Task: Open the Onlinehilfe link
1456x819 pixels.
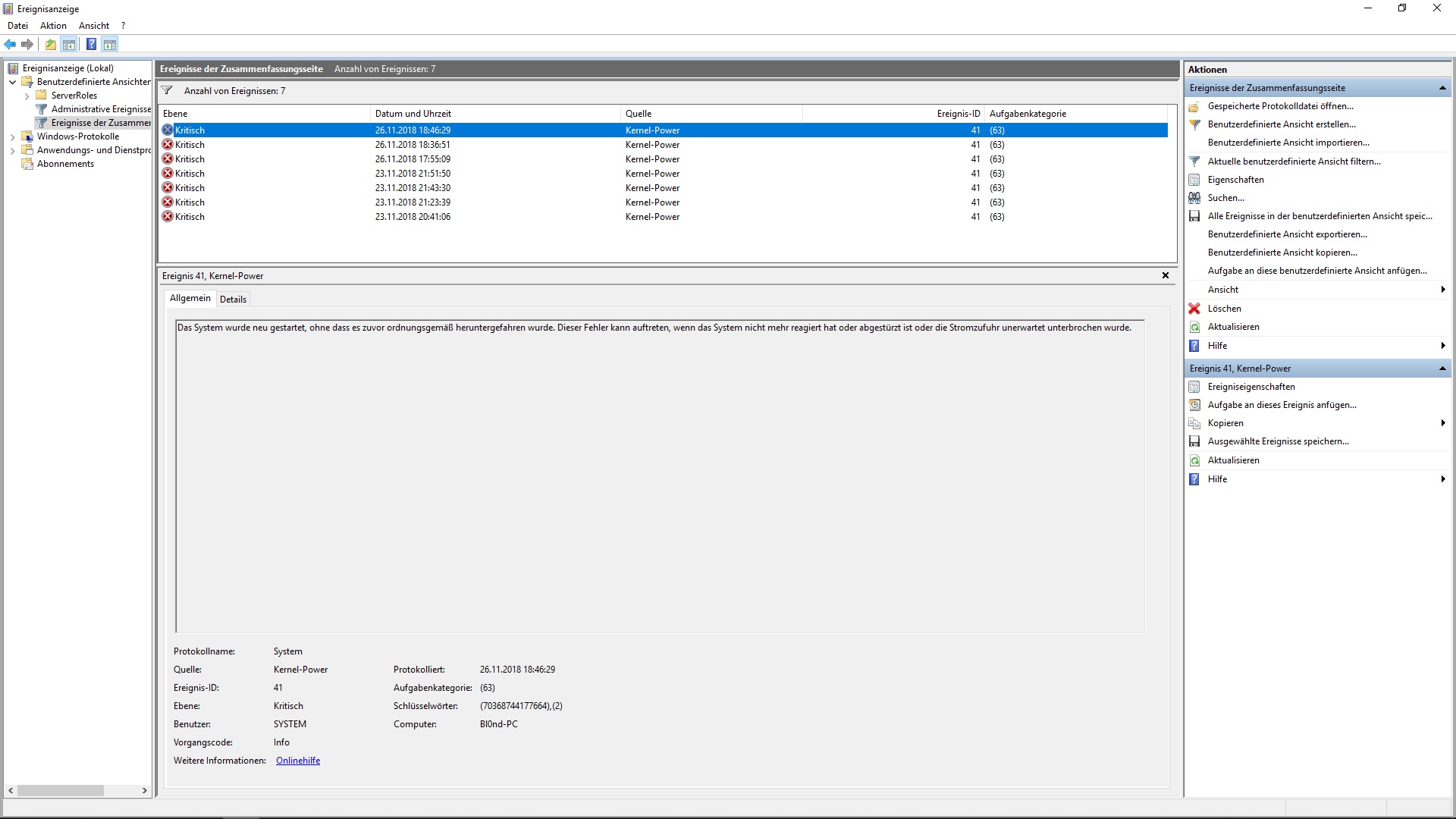Action: coord(298,761)
